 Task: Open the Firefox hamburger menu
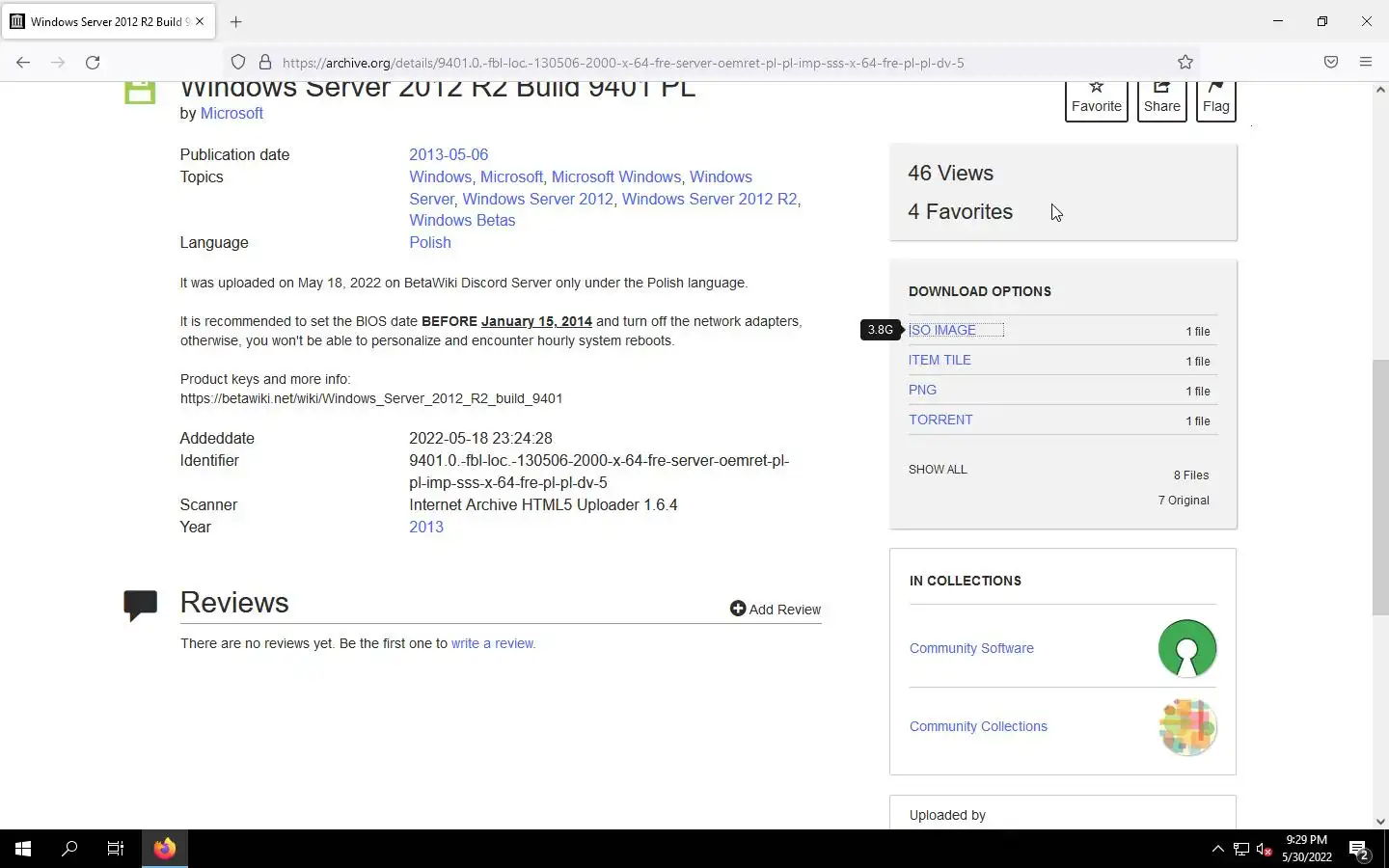(1366, 63)
